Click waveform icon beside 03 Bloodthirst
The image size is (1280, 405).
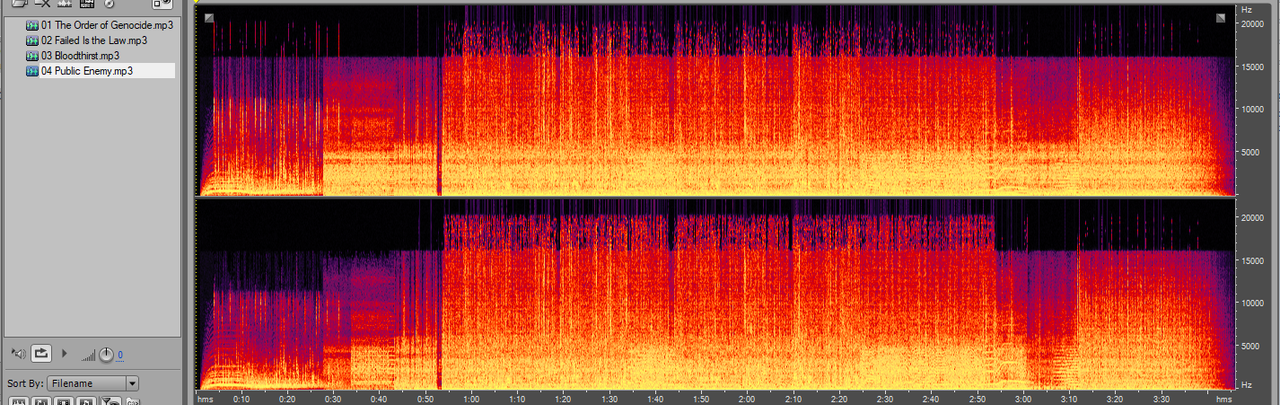coord(32,56)
